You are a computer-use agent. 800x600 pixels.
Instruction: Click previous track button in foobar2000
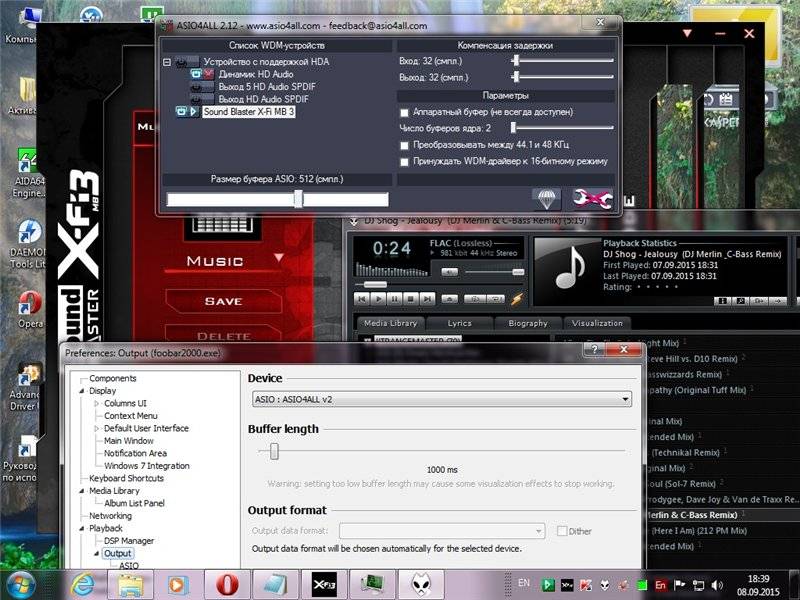tap(362, 299)
